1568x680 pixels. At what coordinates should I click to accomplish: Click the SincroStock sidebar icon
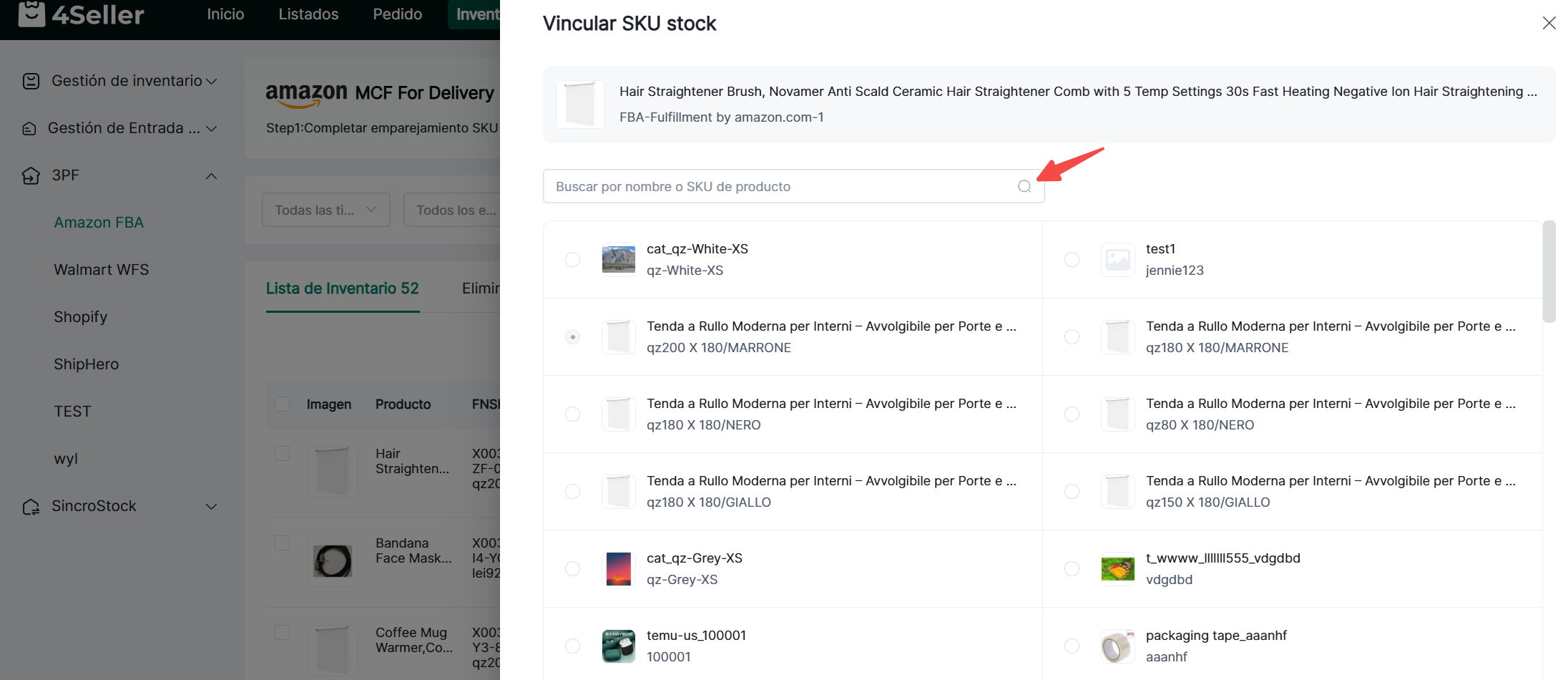click(x=31, y=507)
